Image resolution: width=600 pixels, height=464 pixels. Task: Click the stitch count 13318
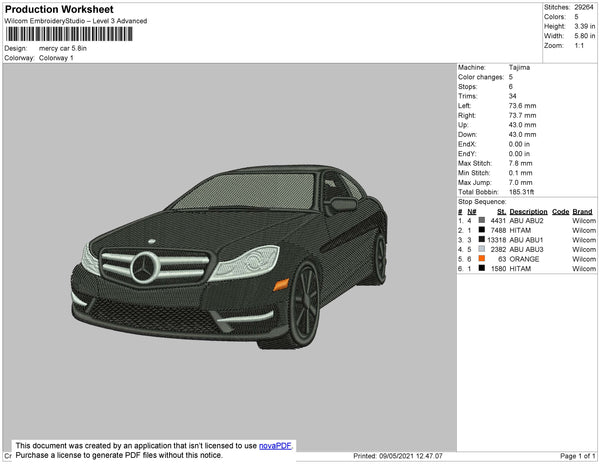click(x=496, y=240)
